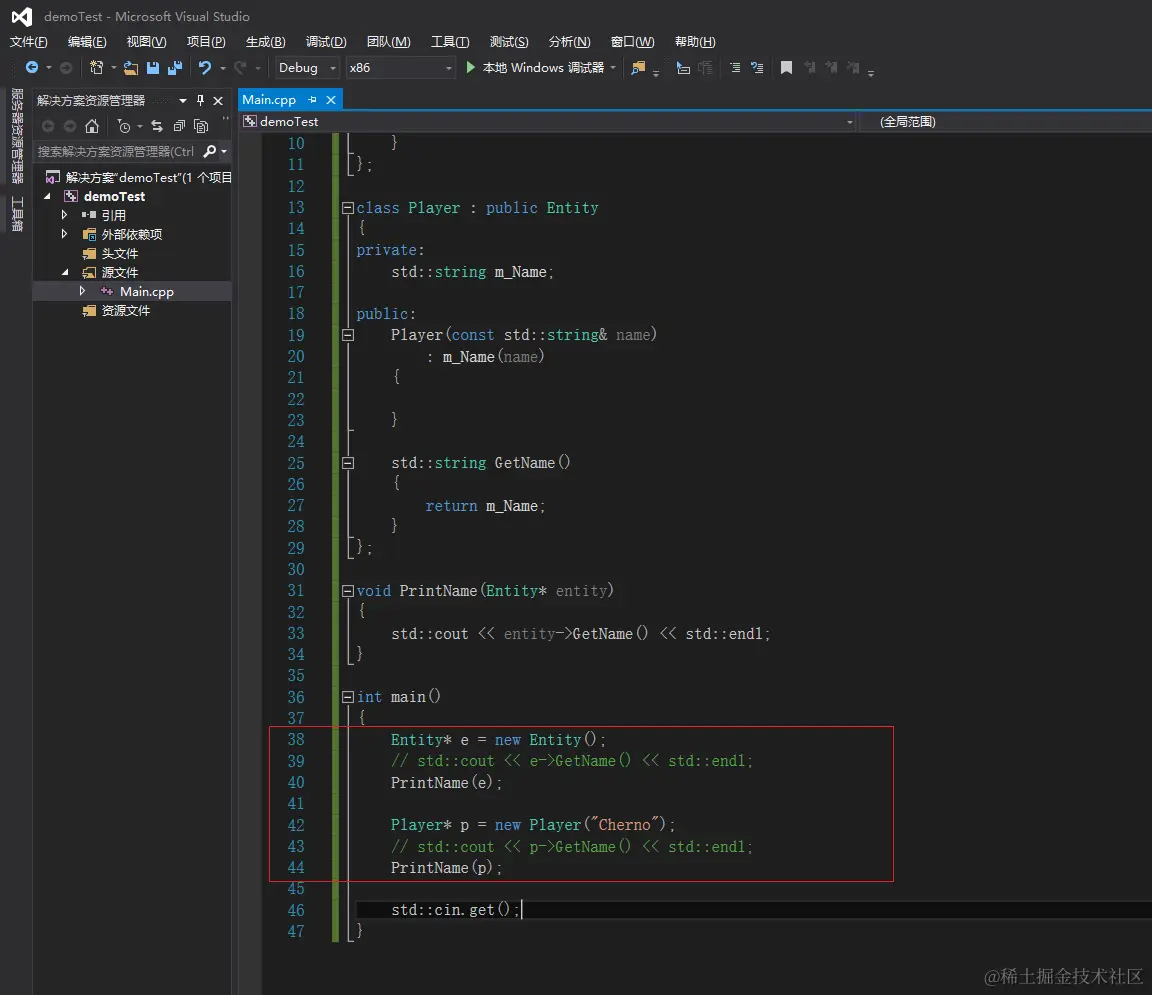Image resolution: width=1152 pixels, height=995 pixels.
Task: Open the 生成(B) menu
Action: (265, 42)
